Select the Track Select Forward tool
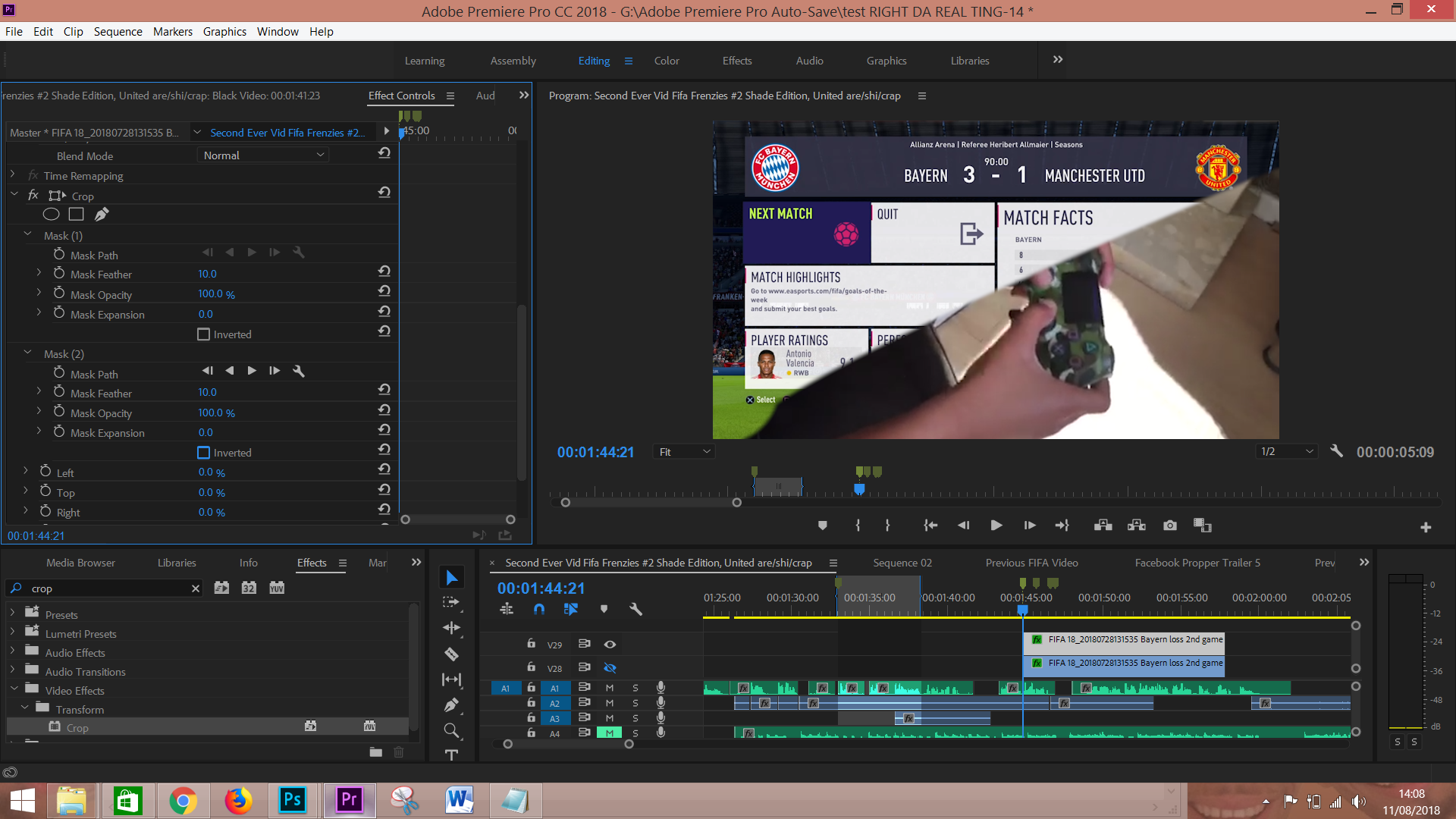The image size is (1456, 819). click(x=452, y=602)
